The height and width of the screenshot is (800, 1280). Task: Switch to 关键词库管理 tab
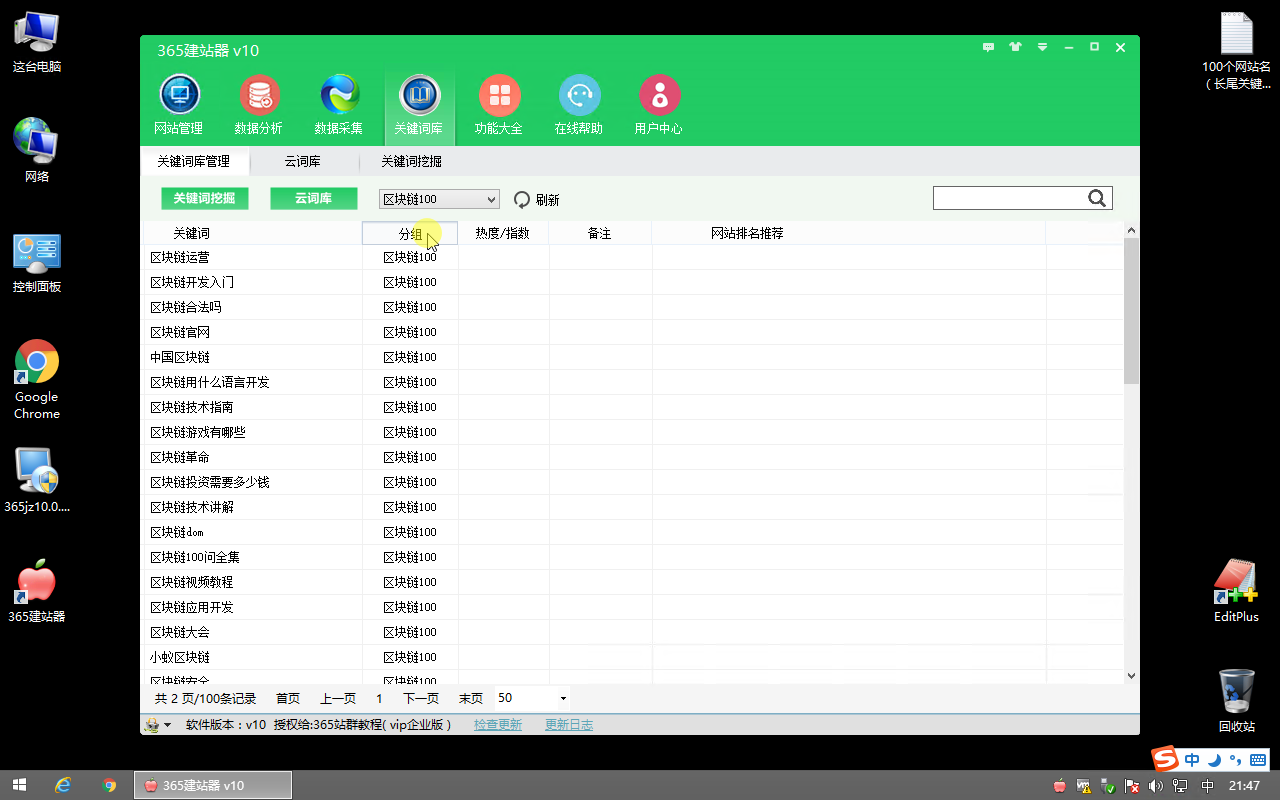193,161
